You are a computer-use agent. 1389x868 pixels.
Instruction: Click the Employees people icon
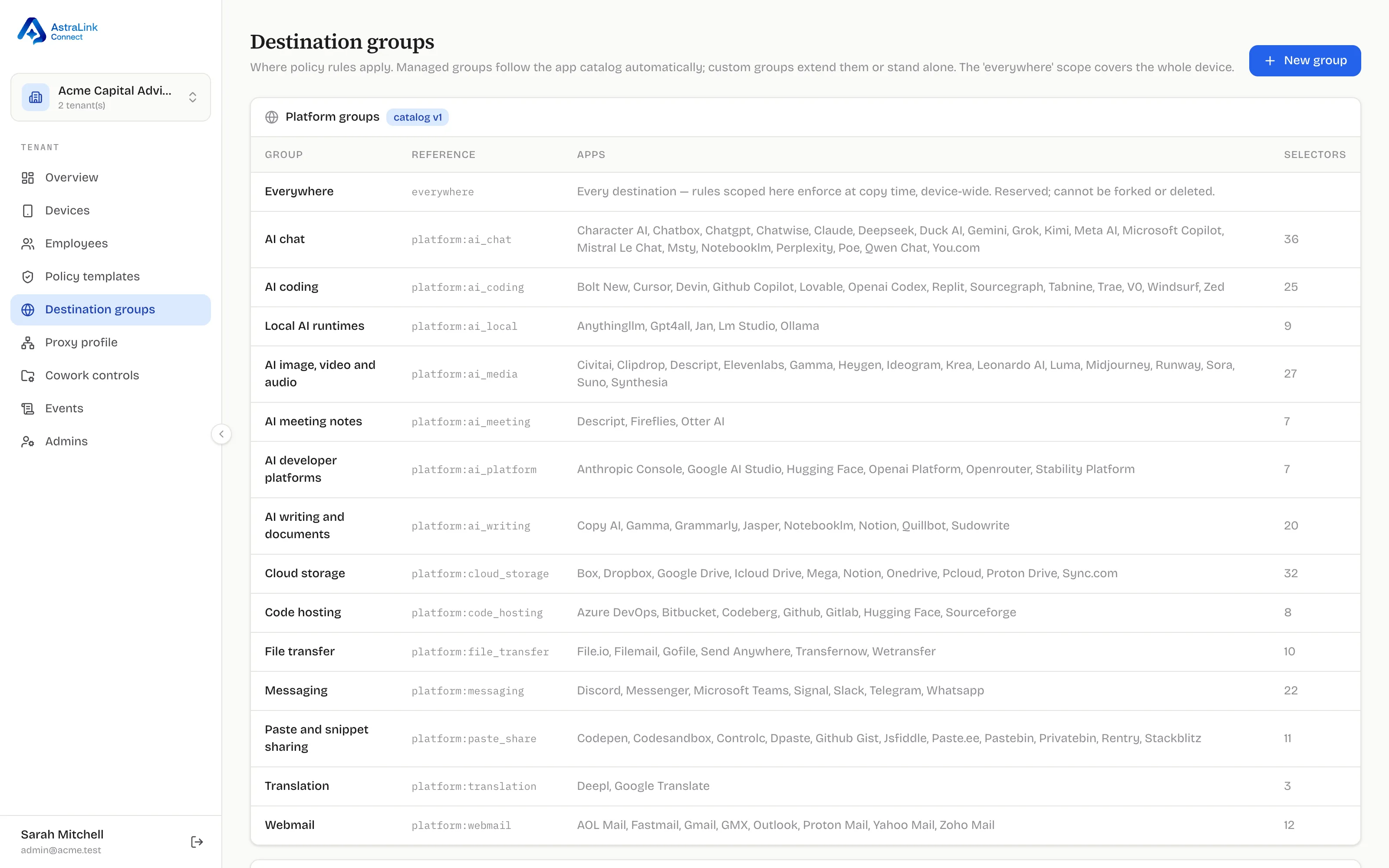point(27,244)
